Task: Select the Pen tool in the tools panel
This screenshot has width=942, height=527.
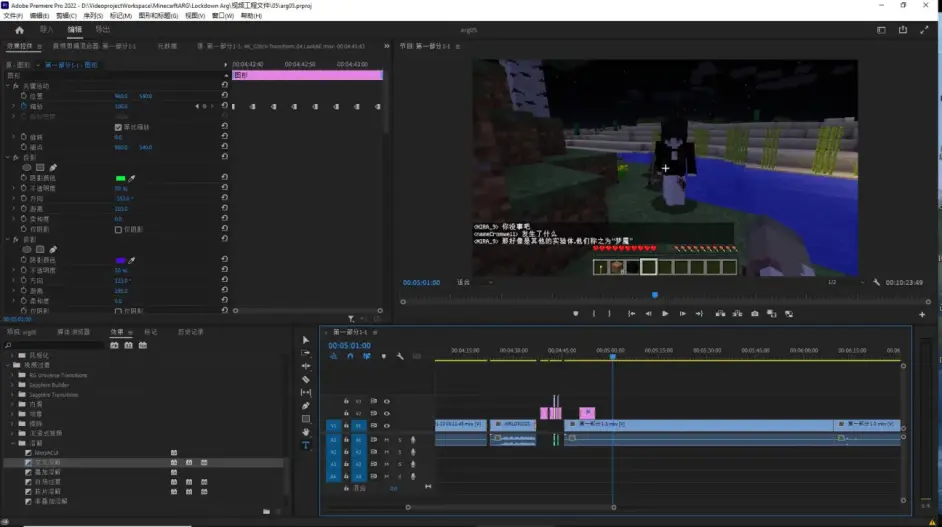Action: coord(306,406)
